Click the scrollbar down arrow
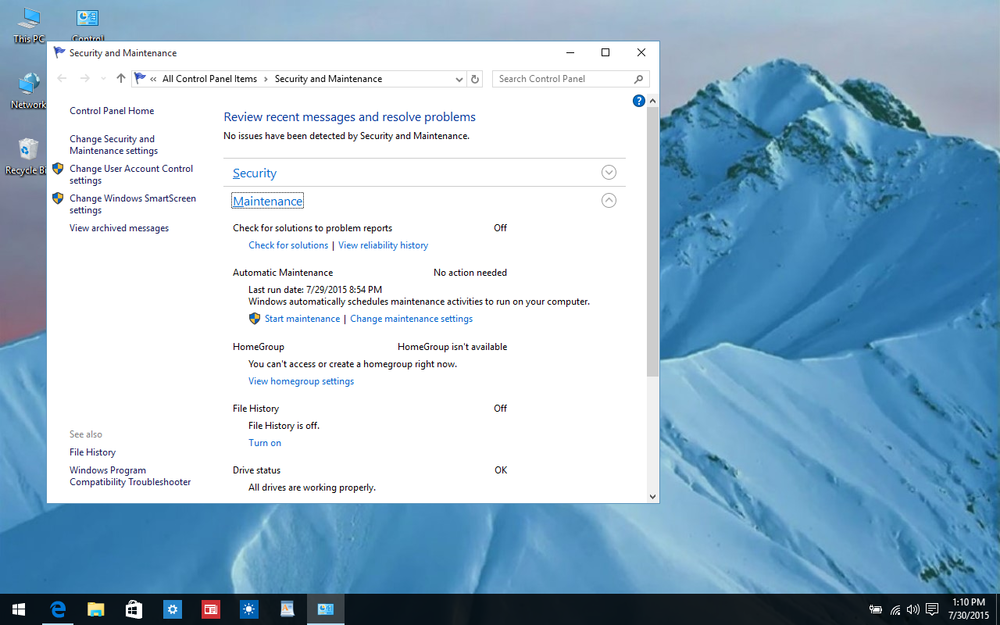The width and height of the screenshot is (1000, 625). click(652, 496)
